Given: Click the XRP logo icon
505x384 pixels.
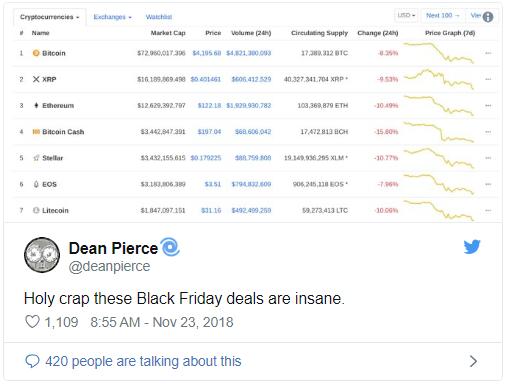Looking at the screenshot, I should (x=36, y=79).
